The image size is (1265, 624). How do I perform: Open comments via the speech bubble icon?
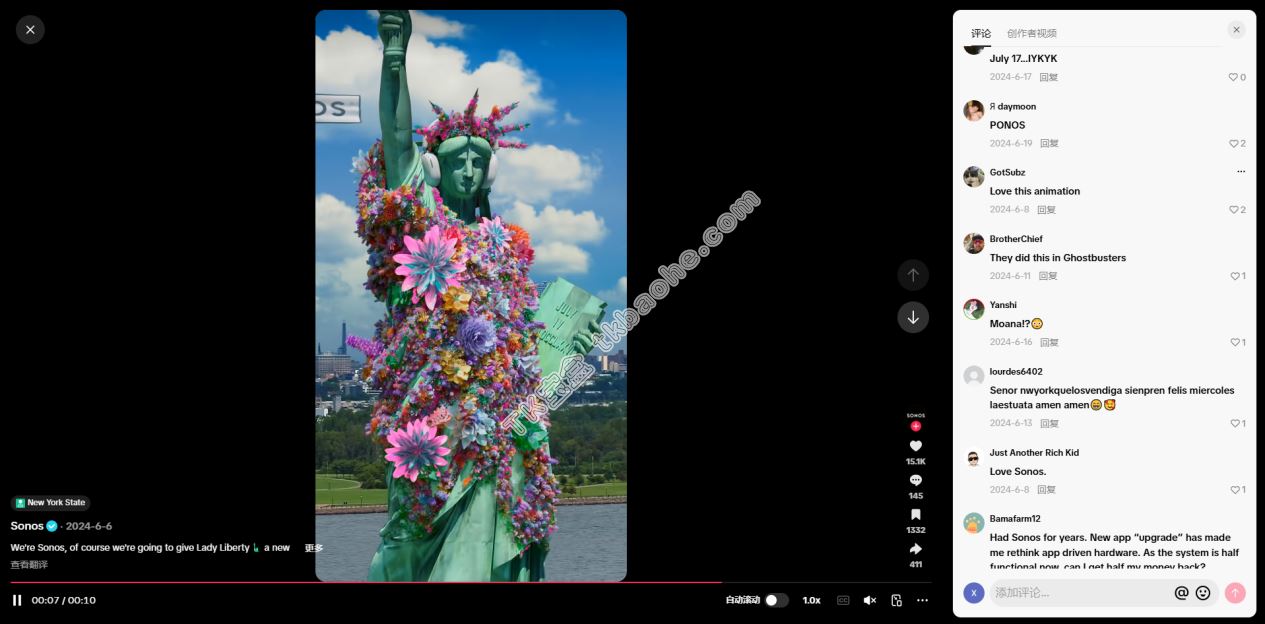coord(915,480)
